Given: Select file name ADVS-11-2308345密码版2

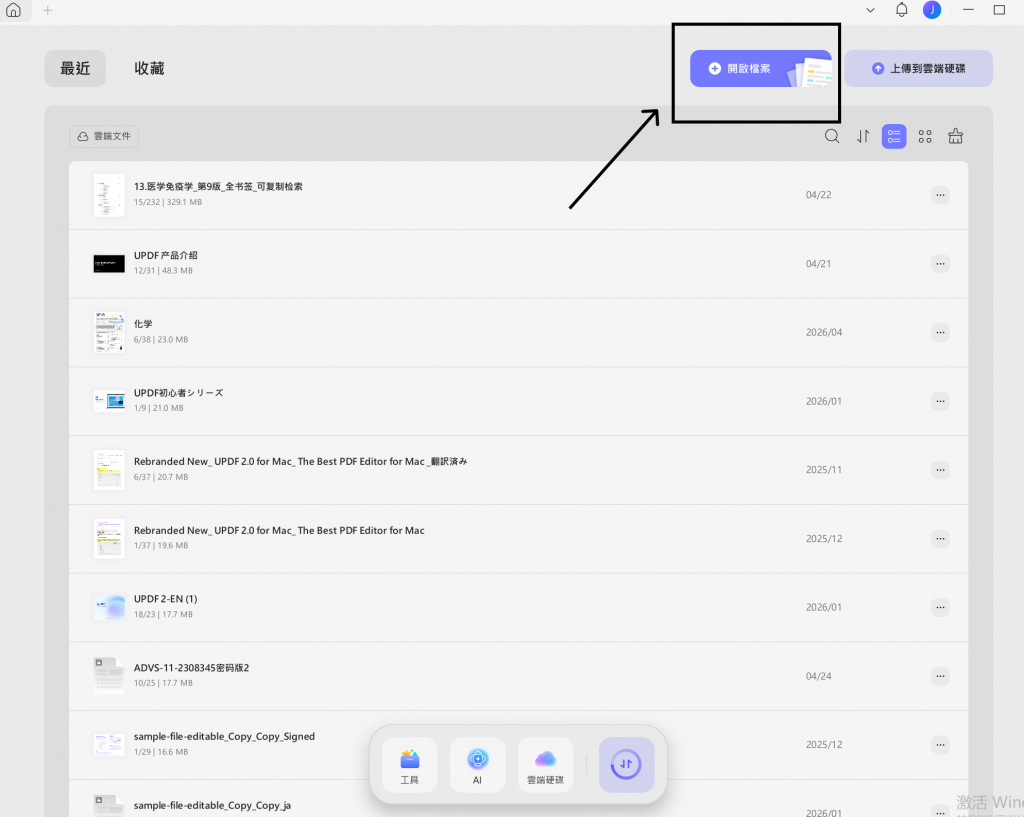Looking at the screenshot, I should tap(191, 667).
